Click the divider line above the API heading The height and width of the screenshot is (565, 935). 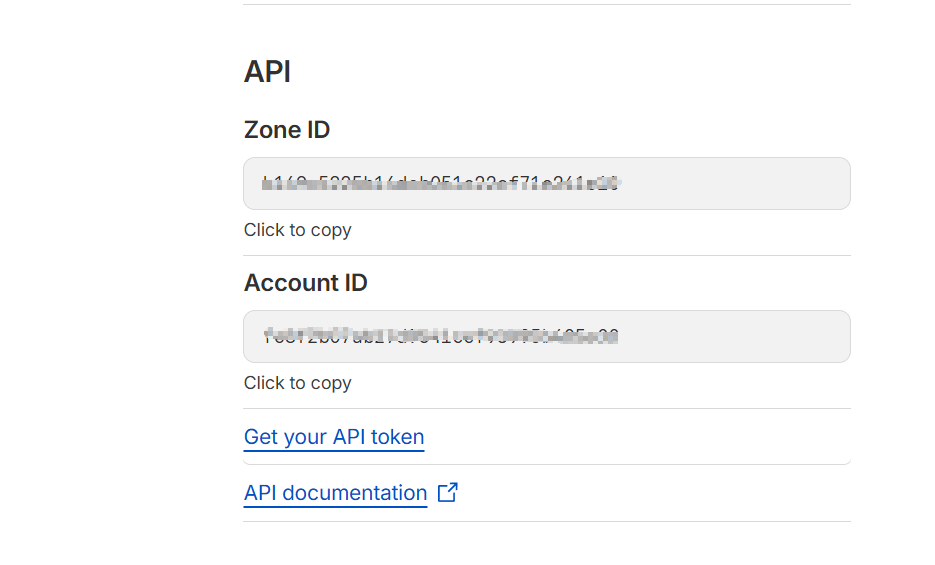tap(546, 4)
